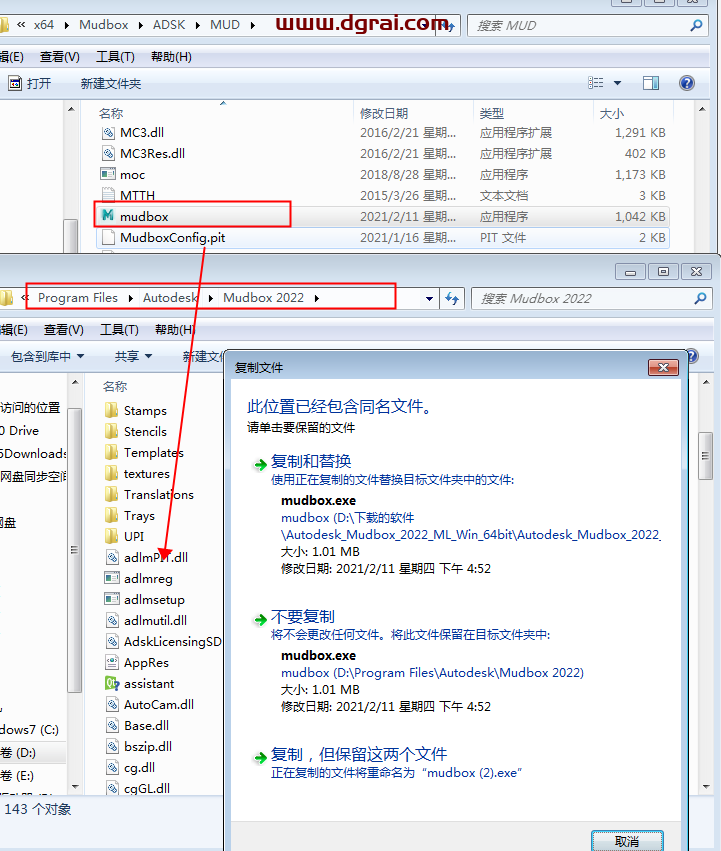Click 新建文件夹 in MUD window toolbar
Viewport: 721px width, 851px height.
pos(111,84)
